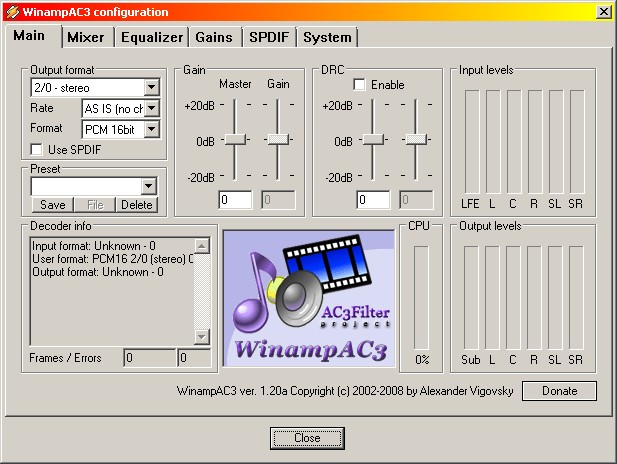Expand the Format PCM 16bit dropdown
The height and width of the screenshot is (464, 617).
pos(152,129)
